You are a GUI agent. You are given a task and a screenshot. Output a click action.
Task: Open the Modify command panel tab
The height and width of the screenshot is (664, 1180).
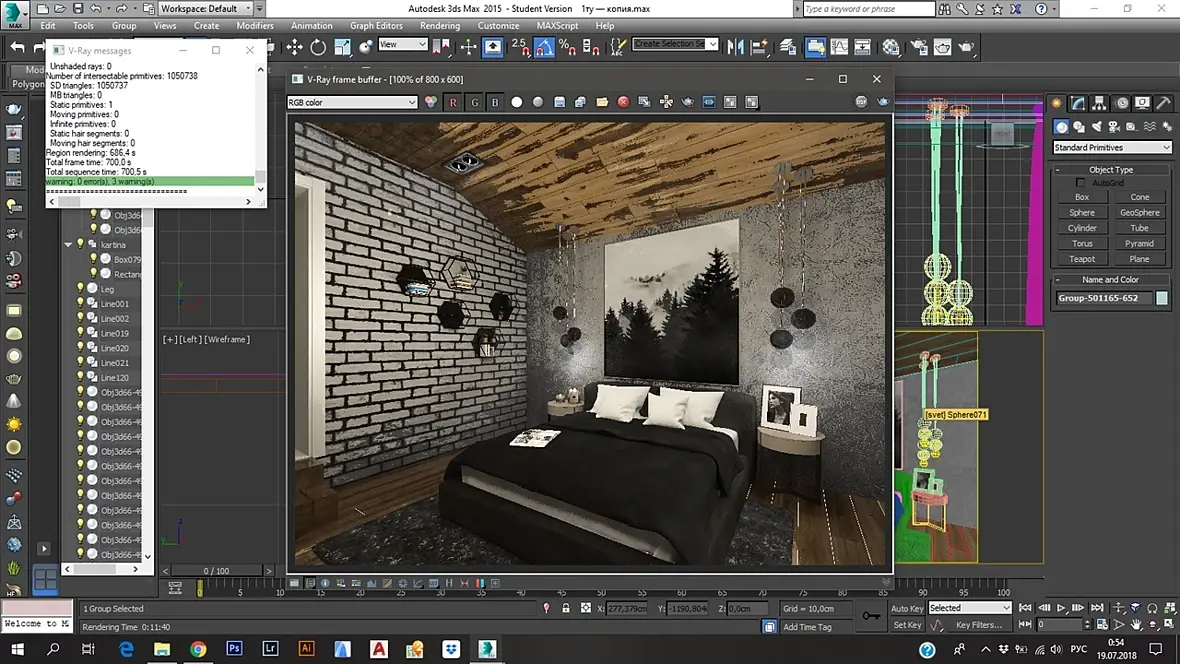click(x=1079, y=103)
